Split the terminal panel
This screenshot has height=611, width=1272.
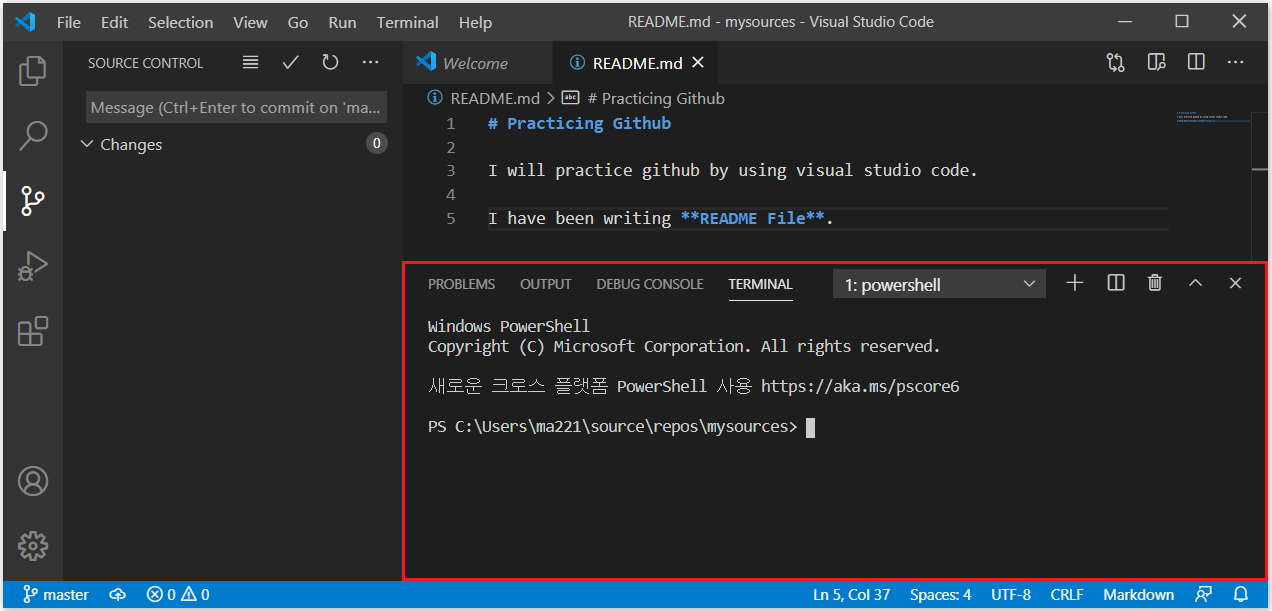[x=1116, y=283]
